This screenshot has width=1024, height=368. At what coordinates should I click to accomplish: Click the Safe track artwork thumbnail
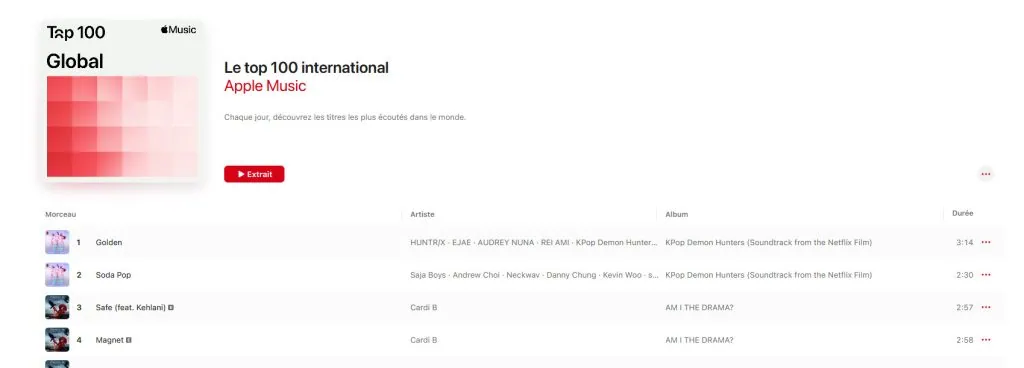coord(57,307)
